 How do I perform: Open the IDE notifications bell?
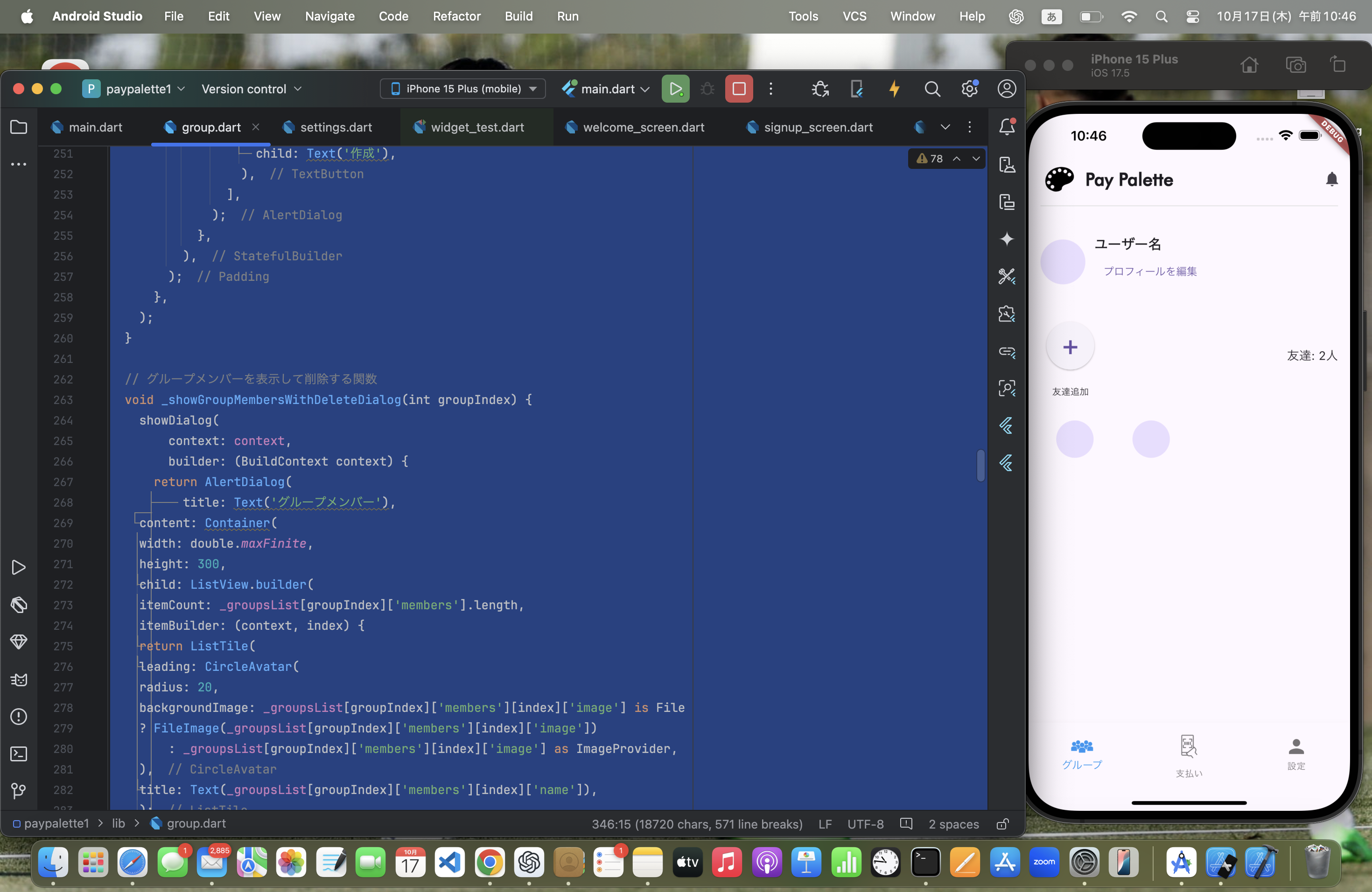click(1007, 127)
